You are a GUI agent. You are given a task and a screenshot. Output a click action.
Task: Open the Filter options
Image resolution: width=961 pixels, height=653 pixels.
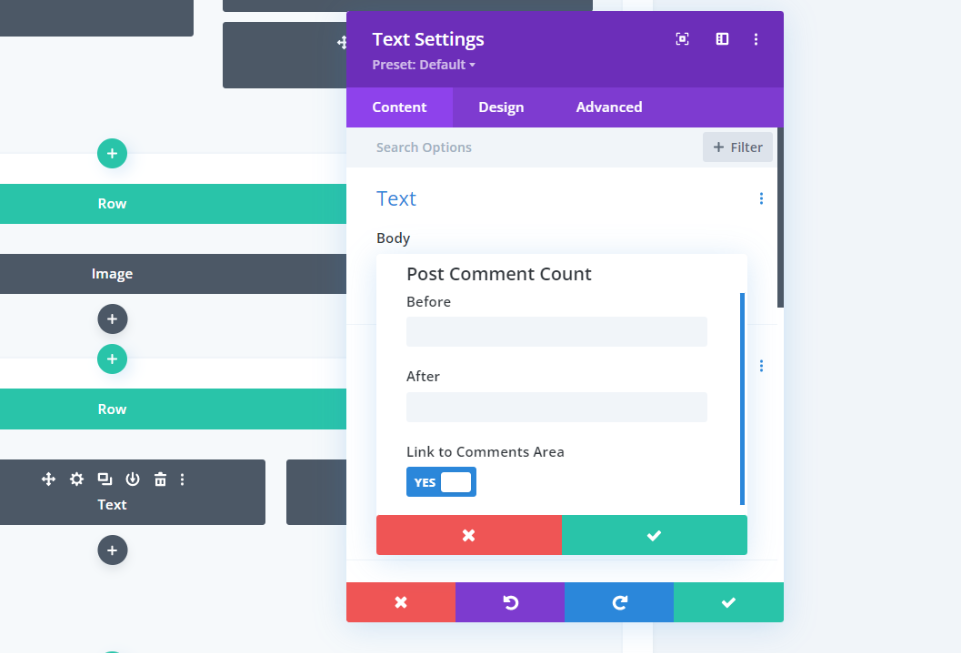pos(737,147)
